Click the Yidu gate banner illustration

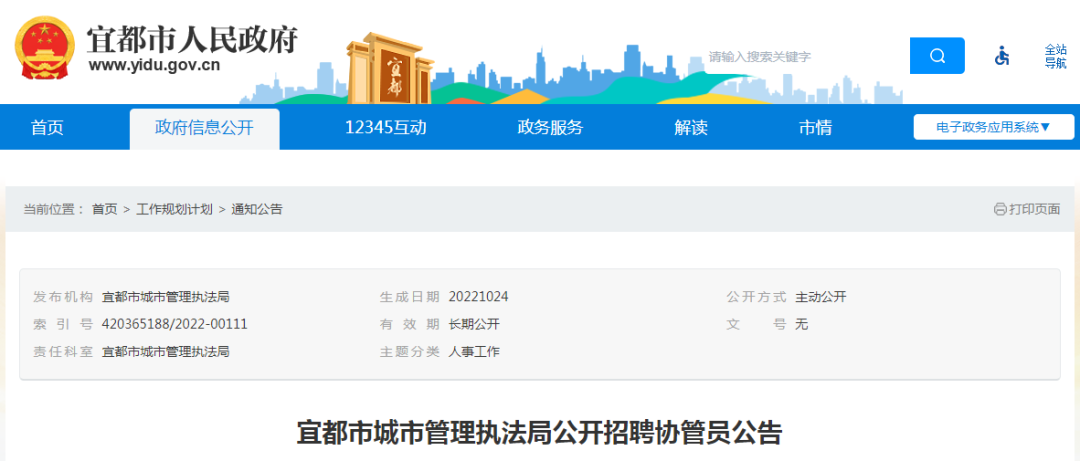coord(390,70)
